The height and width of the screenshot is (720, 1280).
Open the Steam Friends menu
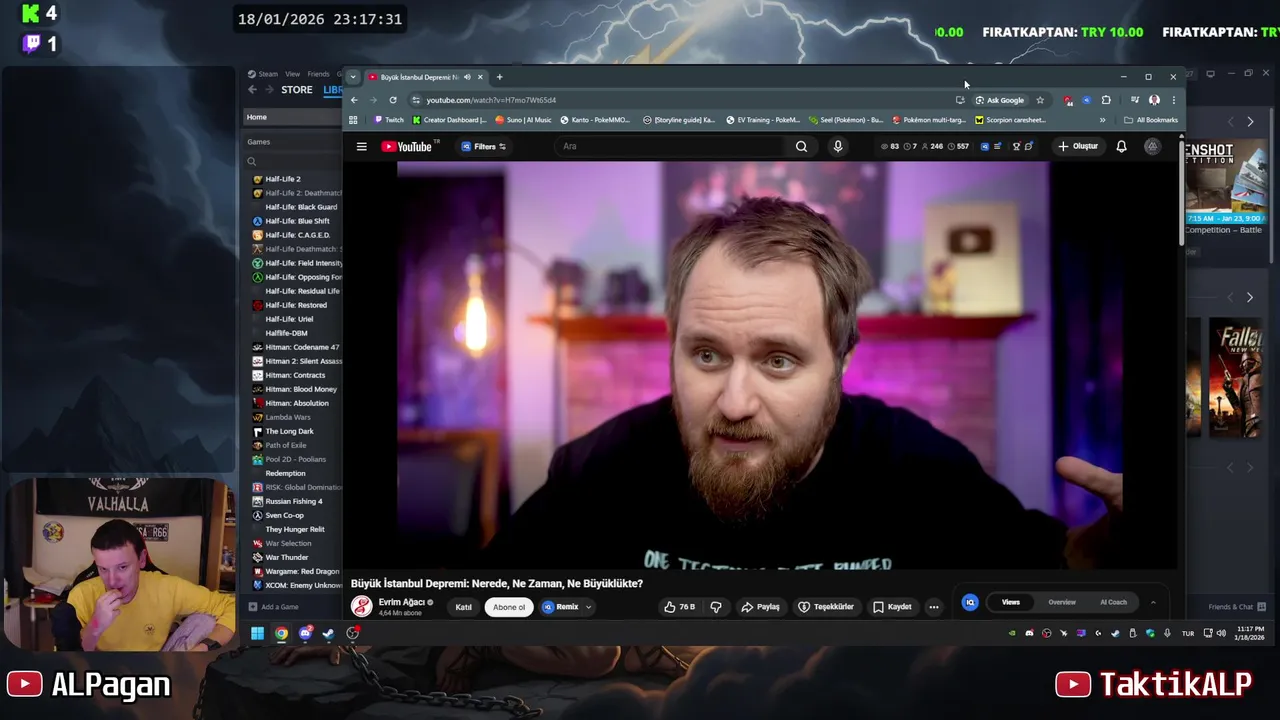point(319,74)
